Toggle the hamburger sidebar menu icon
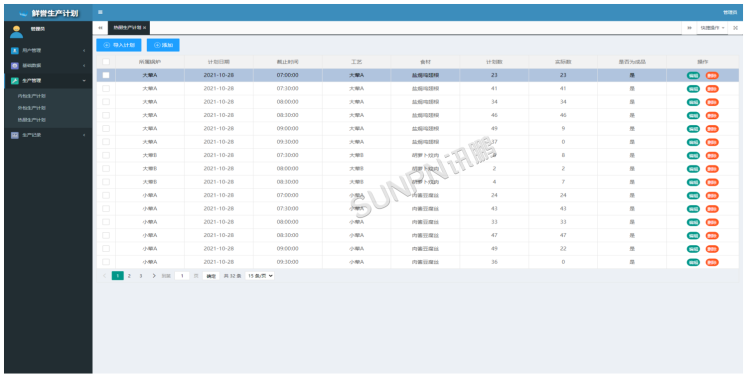 [x=100, y=12]
